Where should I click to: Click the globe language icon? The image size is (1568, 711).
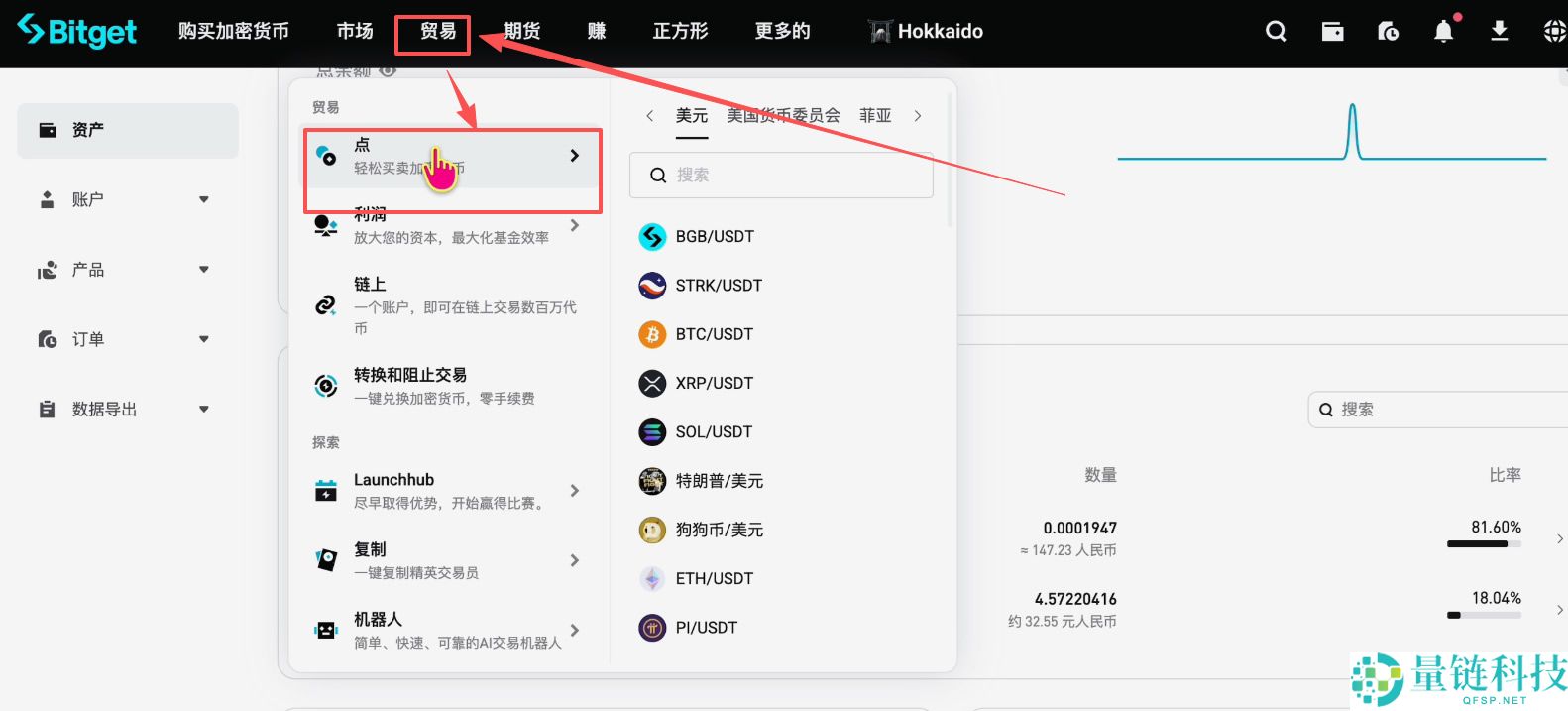click(1555, 32)
